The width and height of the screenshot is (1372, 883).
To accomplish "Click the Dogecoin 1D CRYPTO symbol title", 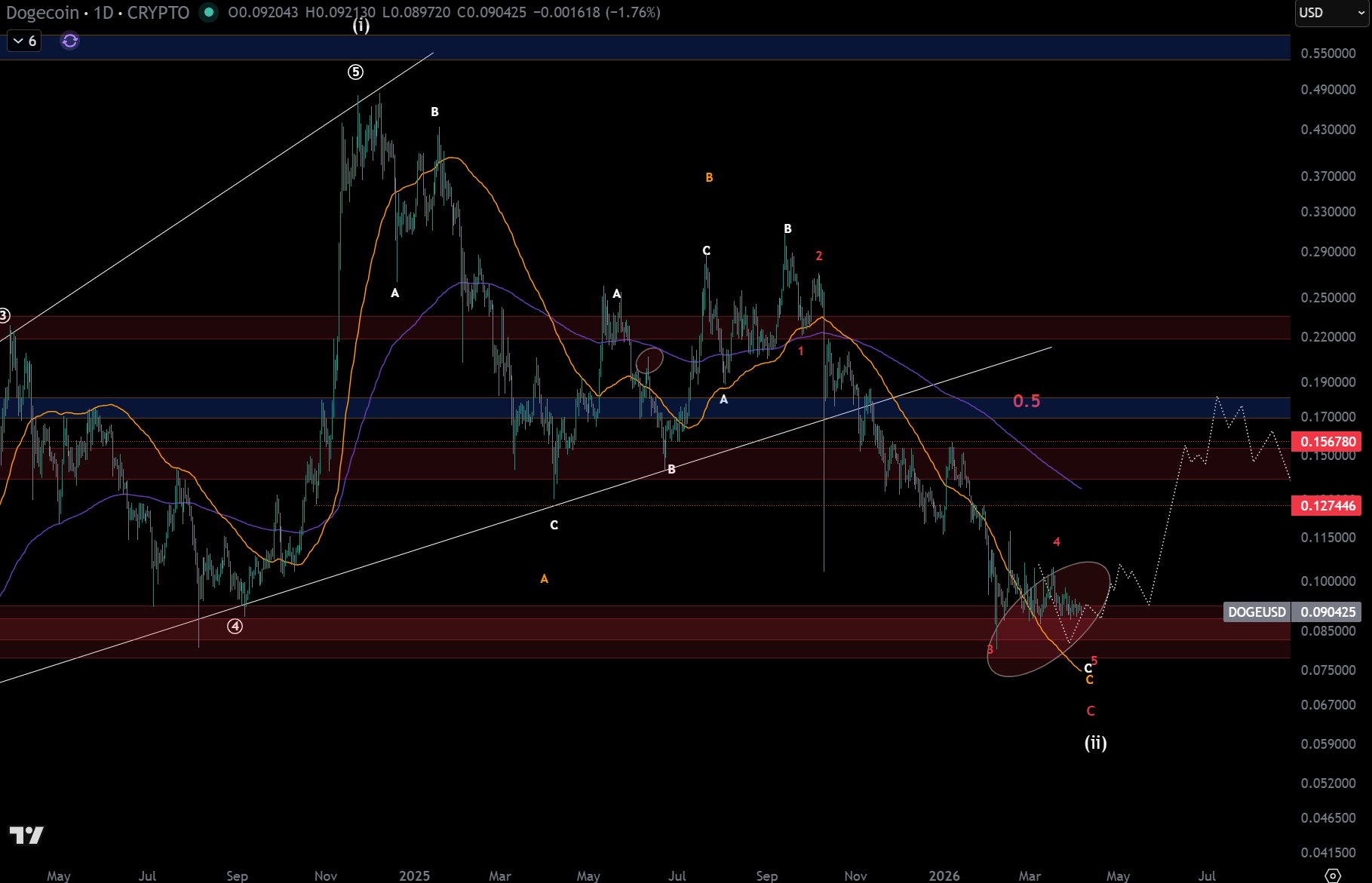I will point(97,13).
